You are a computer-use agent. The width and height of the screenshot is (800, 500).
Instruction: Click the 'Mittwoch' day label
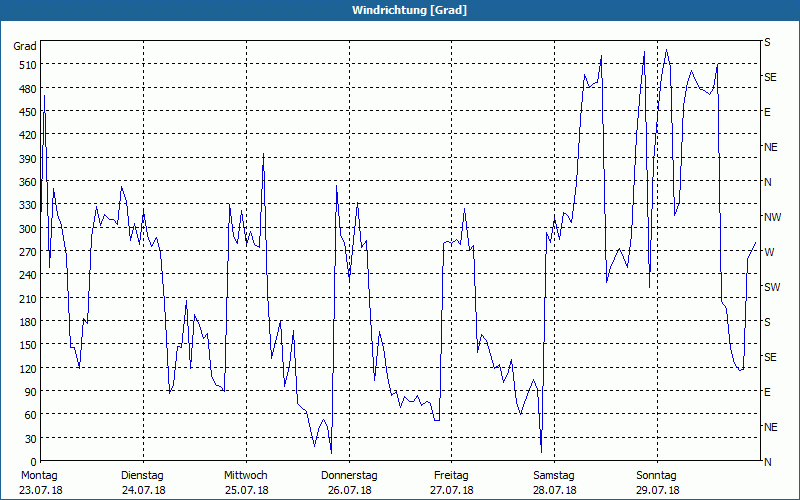[x=246, y=476]
